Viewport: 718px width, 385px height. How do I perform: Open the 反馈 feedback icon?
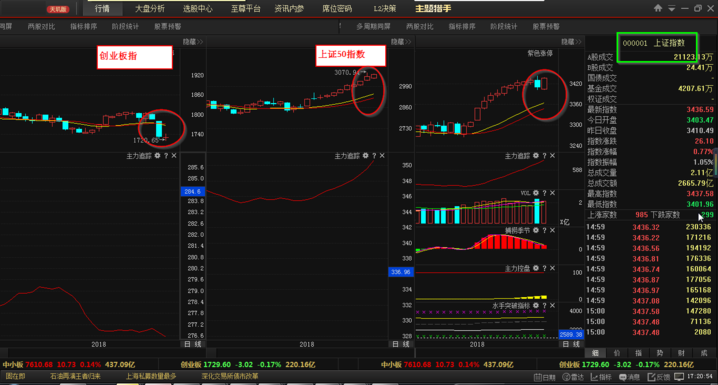(658, 377)
